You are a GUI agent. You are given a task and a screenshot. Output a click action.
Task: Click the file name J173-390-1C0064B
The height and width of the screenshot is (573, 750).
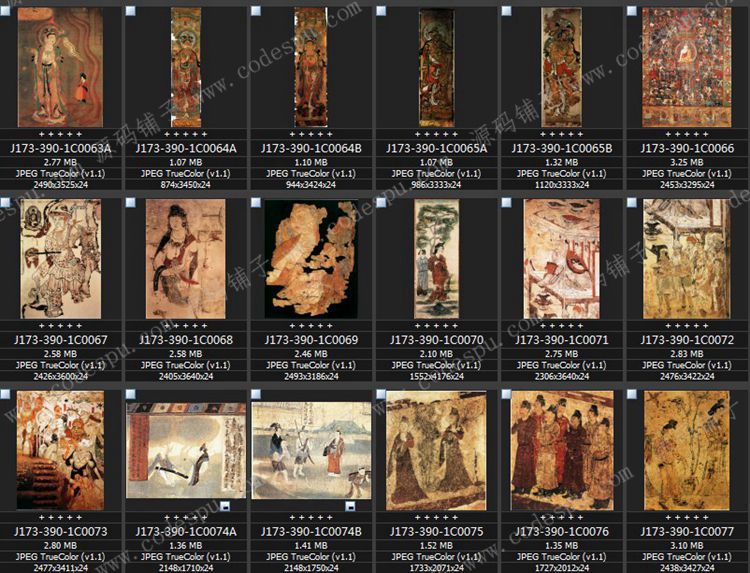pos(311,148)
